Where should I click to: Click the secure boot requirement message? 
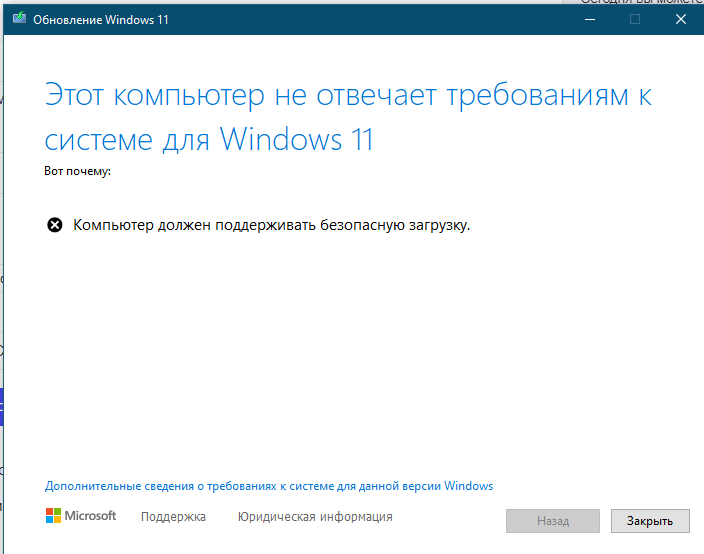point(271,225)
